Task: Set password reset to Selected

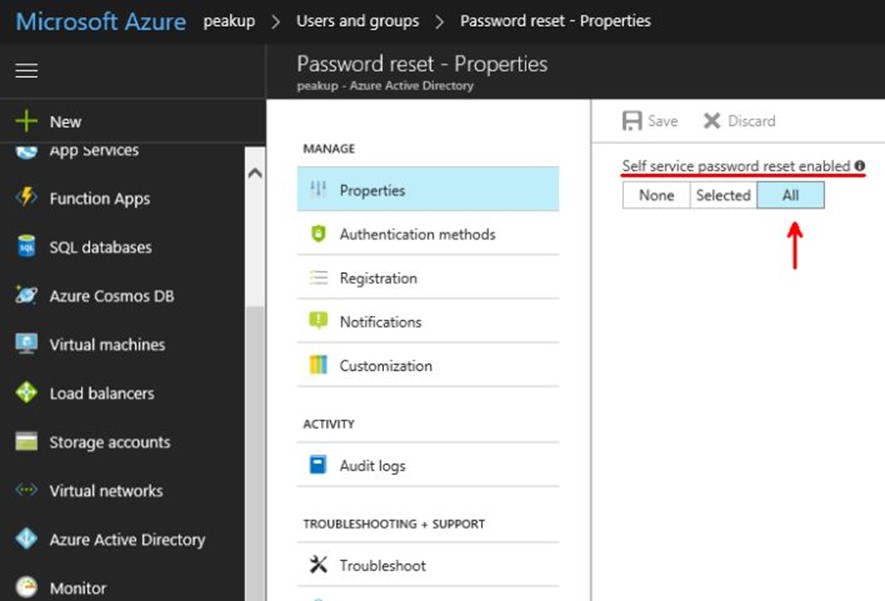Action: pos(723,195)
